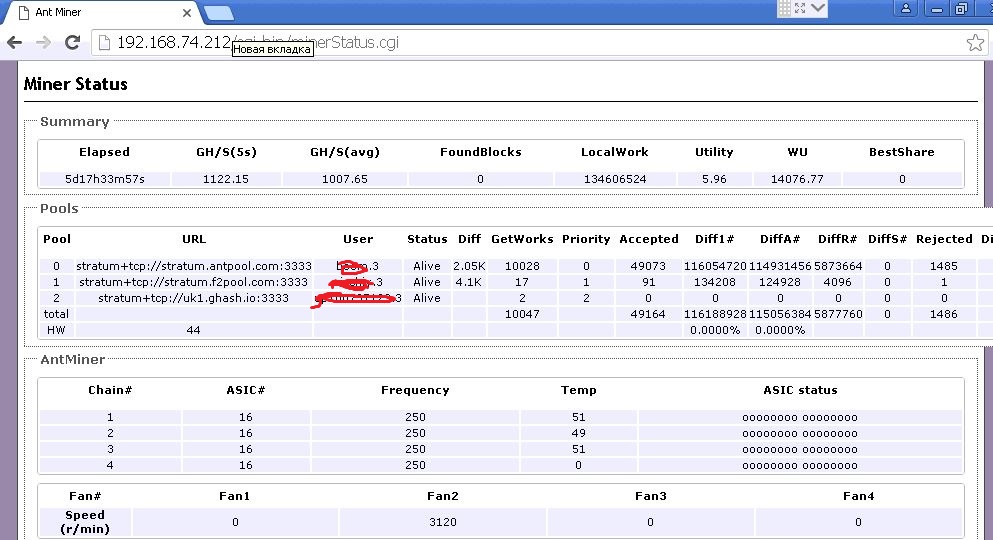The height and width of the screenshot is (540, 993).
Task: Click the antpool stratum URL in Pools
Action: click(x=192, y=267)
